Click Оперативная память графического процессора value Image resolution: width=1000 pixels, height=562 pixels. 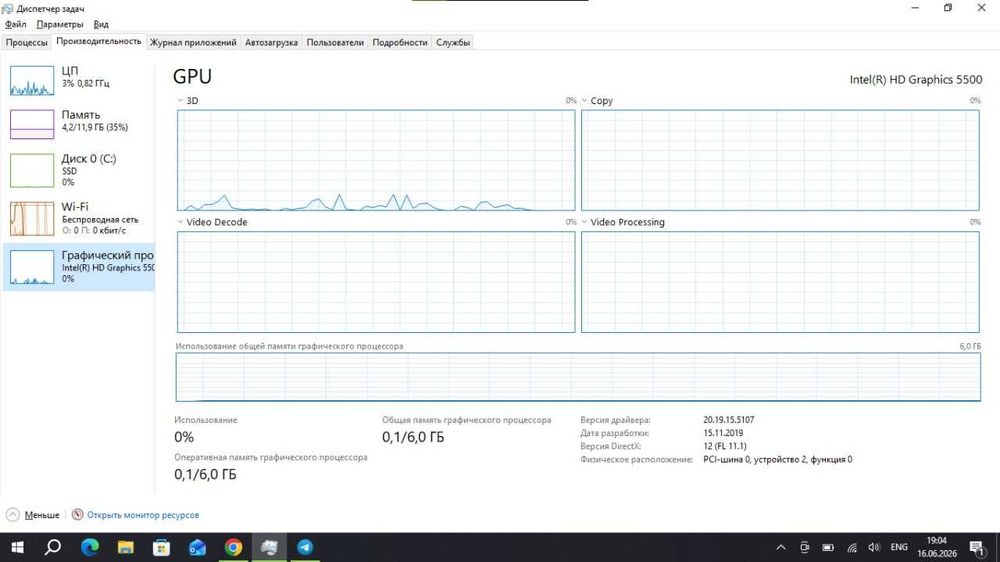pos(205,475)
